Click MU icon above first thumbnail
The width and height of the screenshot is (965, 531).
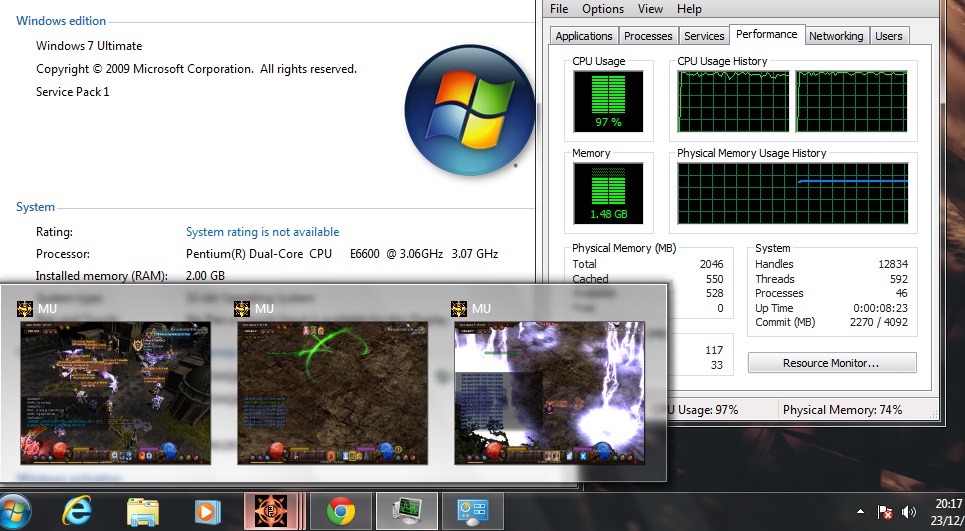pos(25,308)
